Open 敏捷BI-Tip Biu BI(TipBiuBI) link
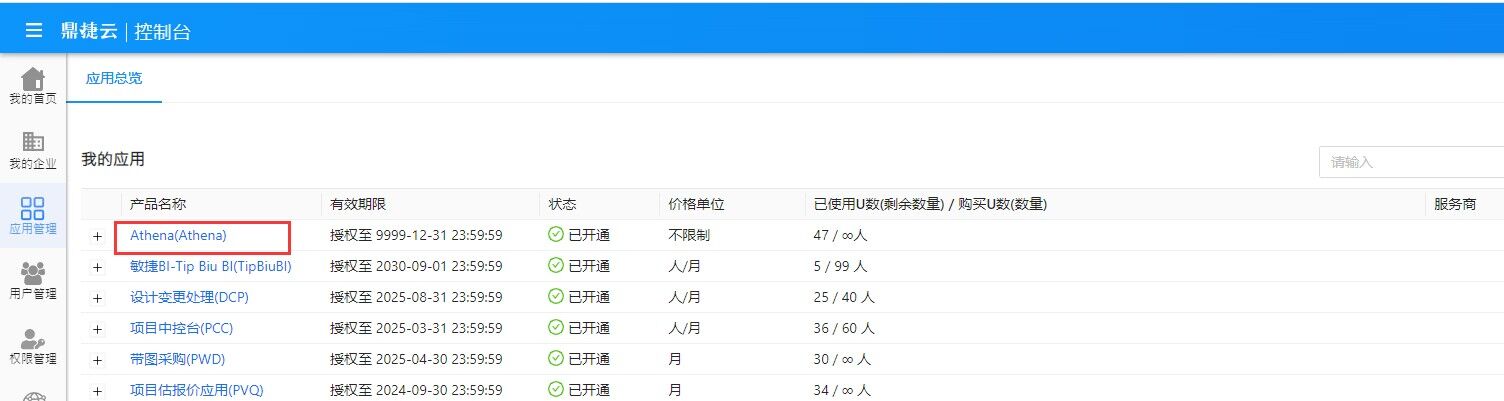1504x401 pixels. click(x=211, y=266)
